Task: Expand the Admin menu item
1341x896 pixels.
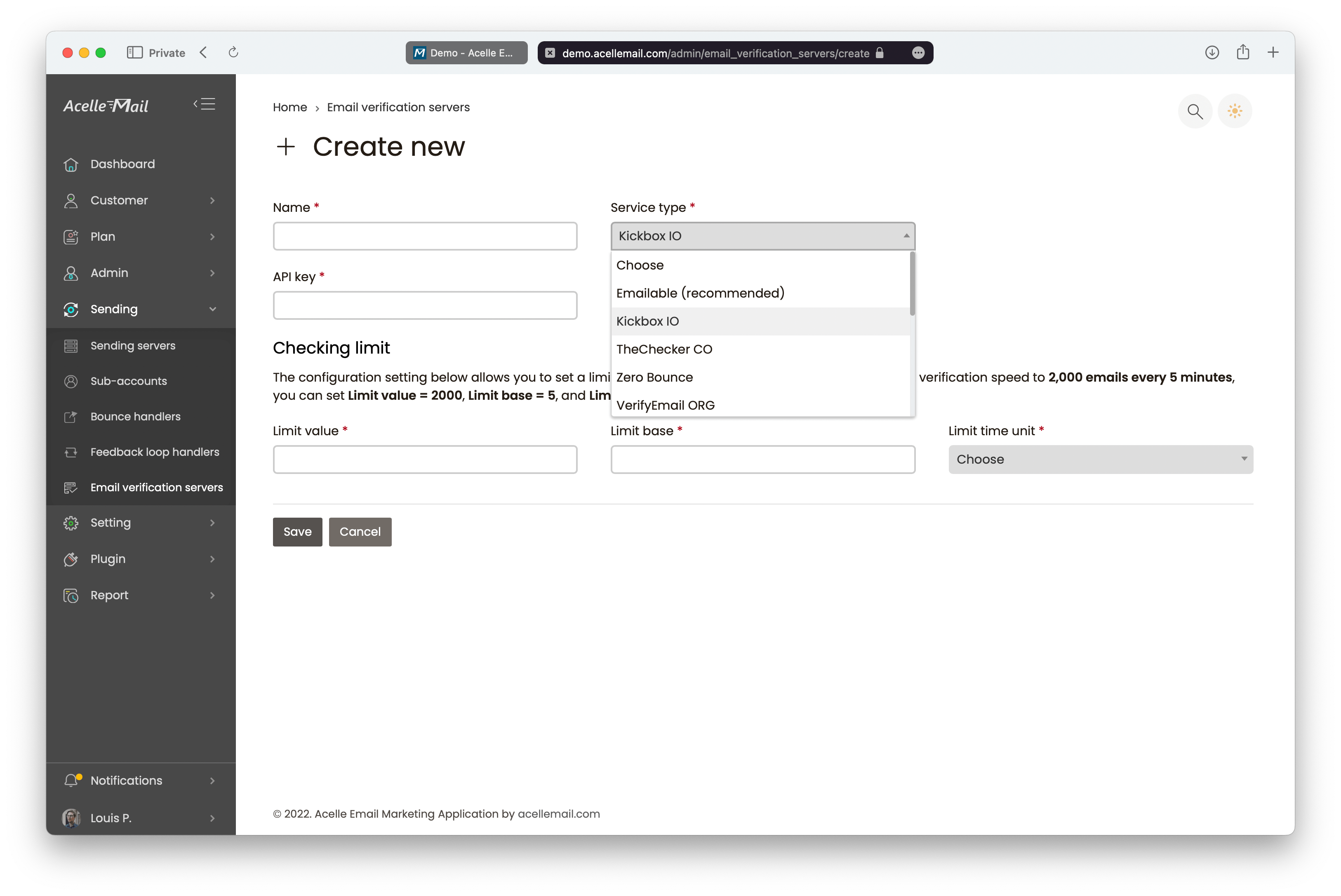Action: (x=140, y=272)
